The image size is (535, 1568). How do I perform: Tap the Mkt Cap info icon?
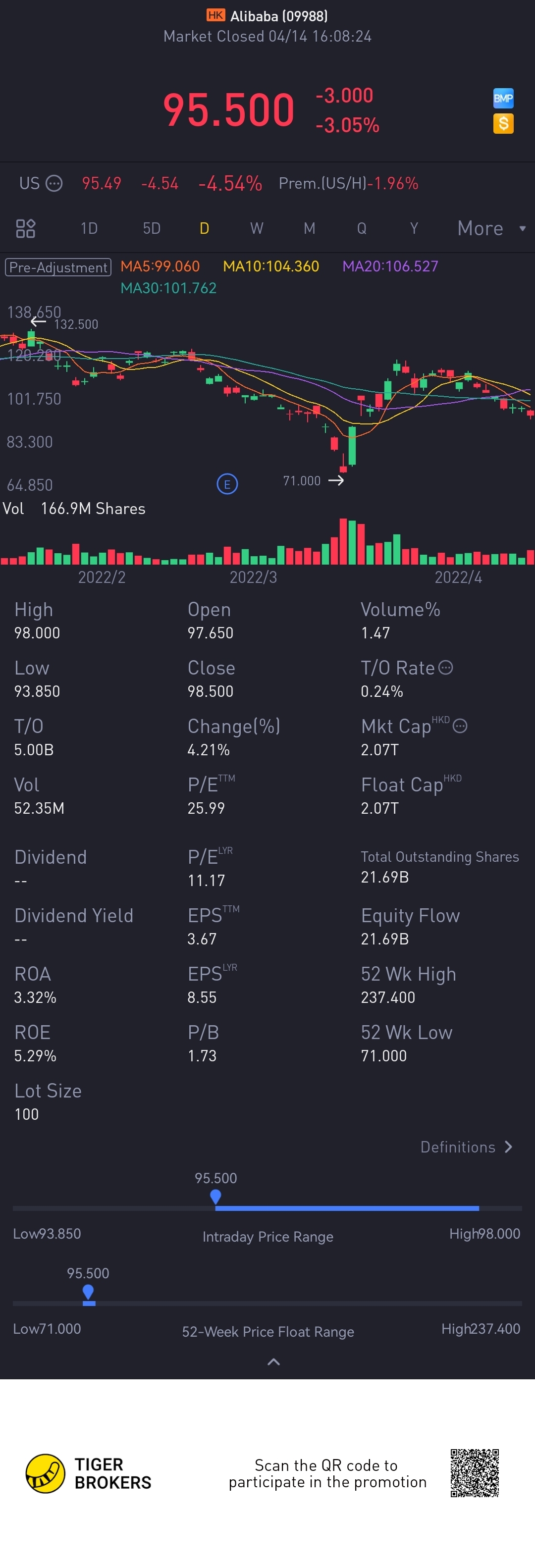(460, 726)
